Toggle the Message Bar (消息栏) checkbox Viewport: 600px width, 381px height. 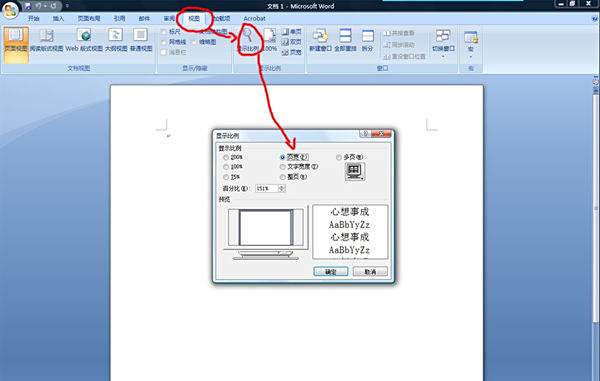pyautogui.click(x=164, y=52)
